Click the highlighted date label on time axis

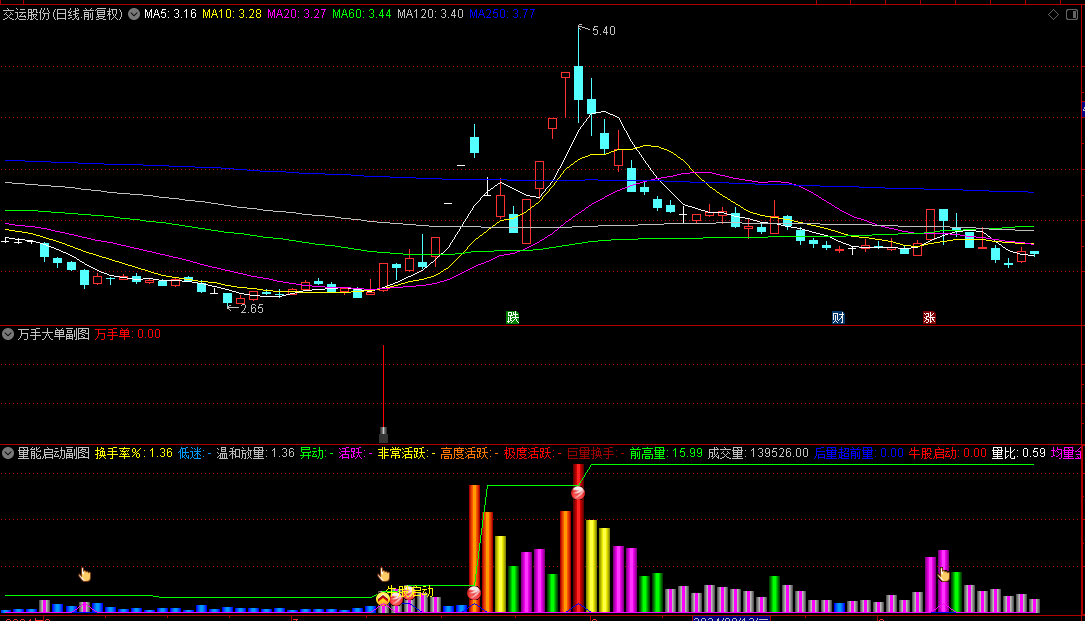point(731,618)
